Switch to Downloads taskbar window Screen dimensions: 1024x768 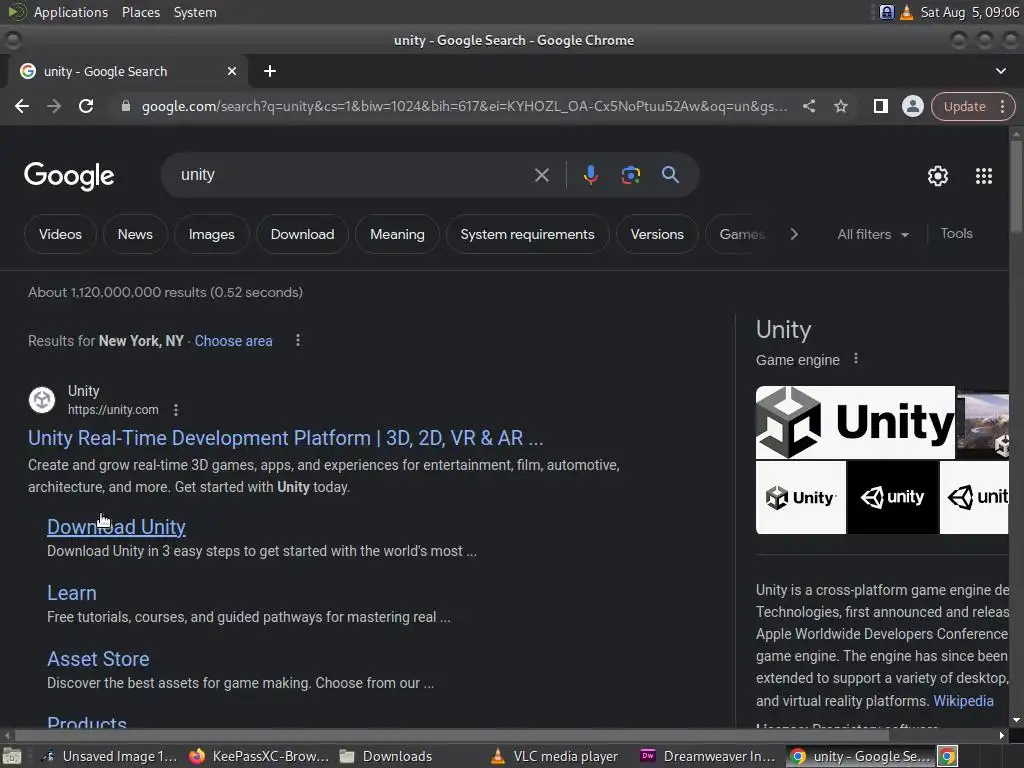[386, 756]
